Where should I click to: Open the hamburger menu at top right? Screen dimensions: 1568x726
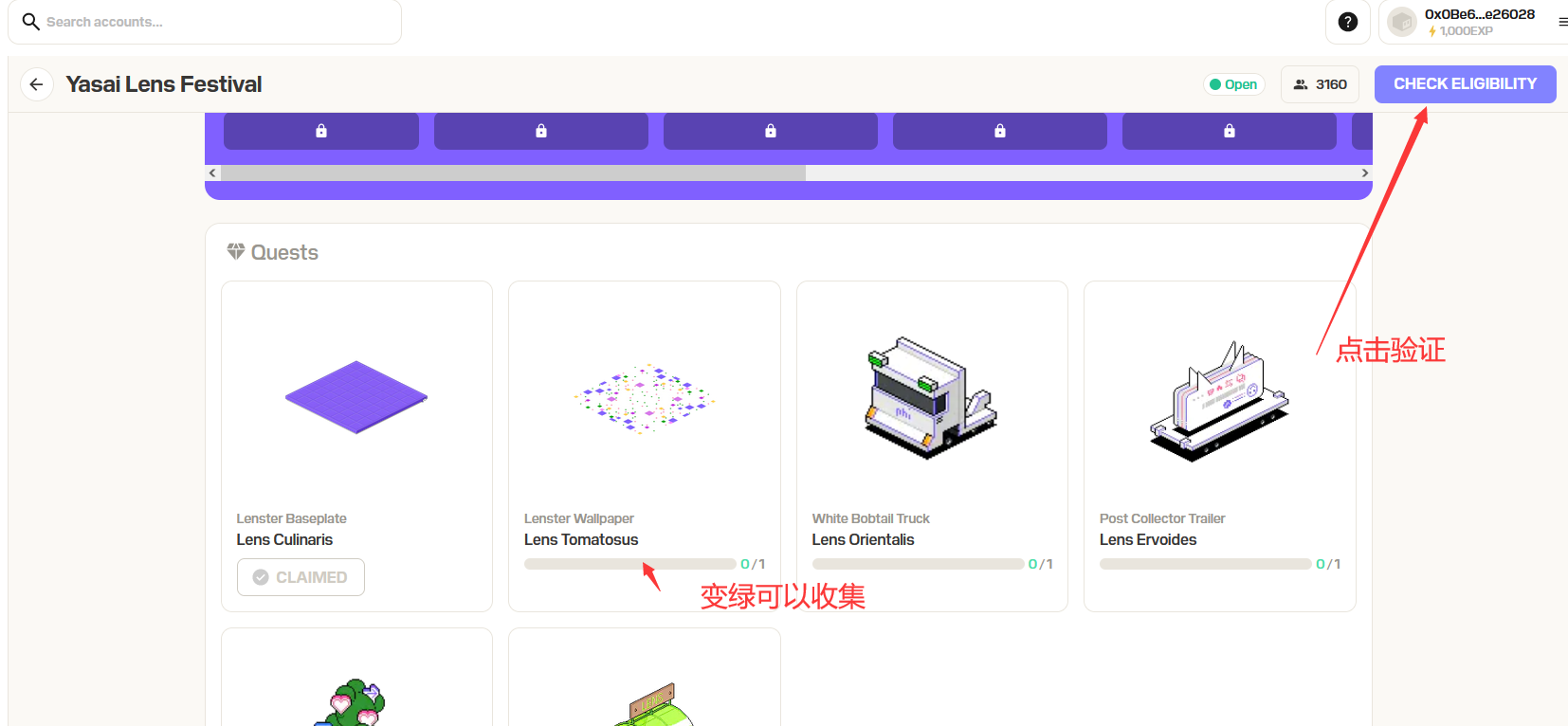[1562, 22]
